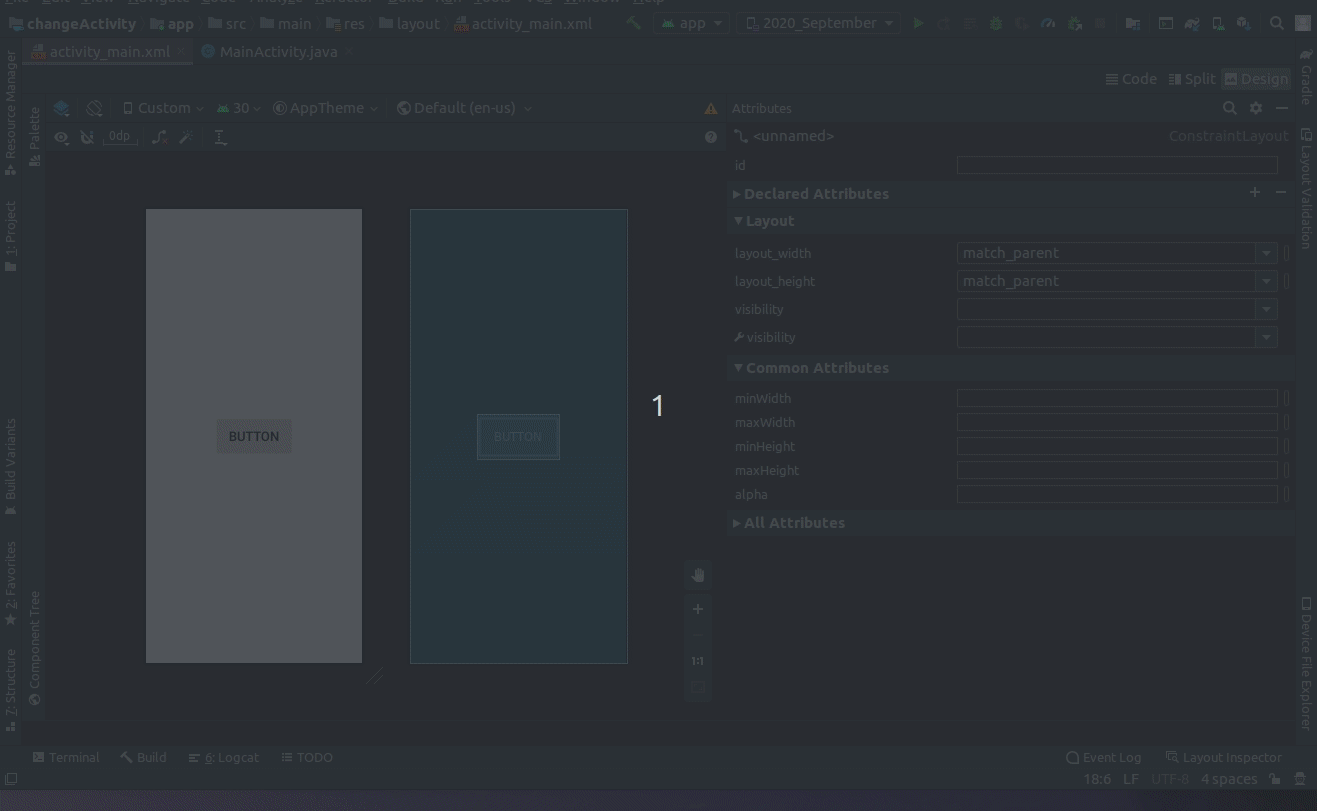Click the layout warning triangle icon
Screen dimensions: 1317x811
tap(711, 108)
